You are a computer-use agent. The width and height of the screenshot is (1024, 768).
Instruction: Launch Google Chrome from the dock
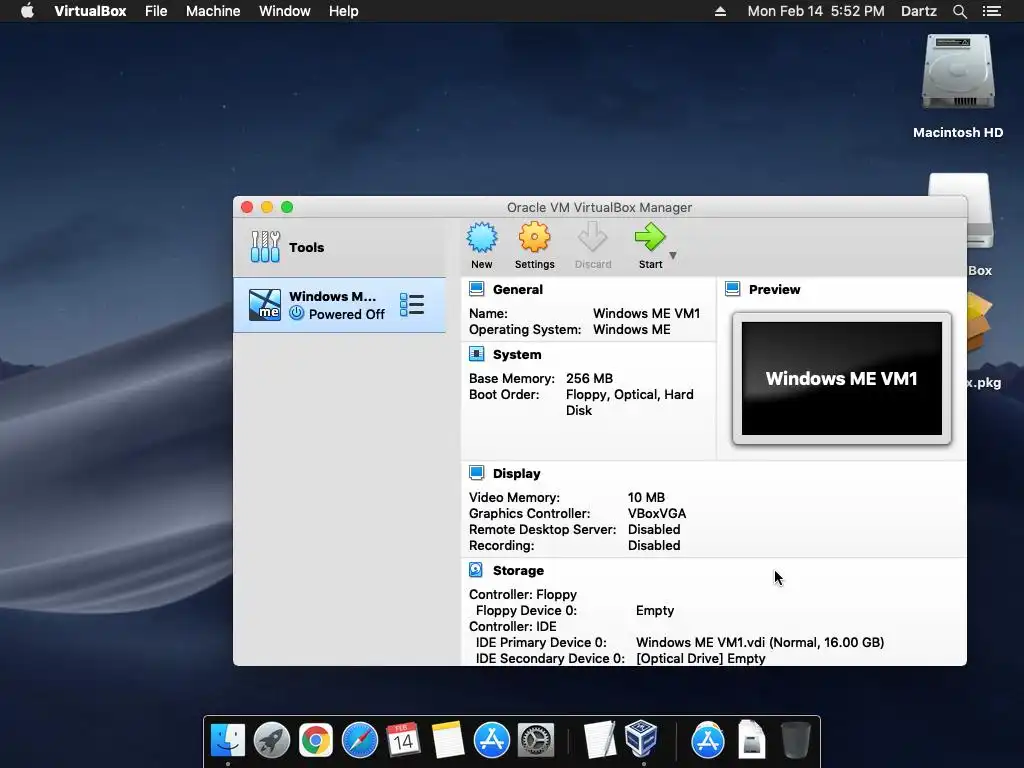tap(316, 740)
